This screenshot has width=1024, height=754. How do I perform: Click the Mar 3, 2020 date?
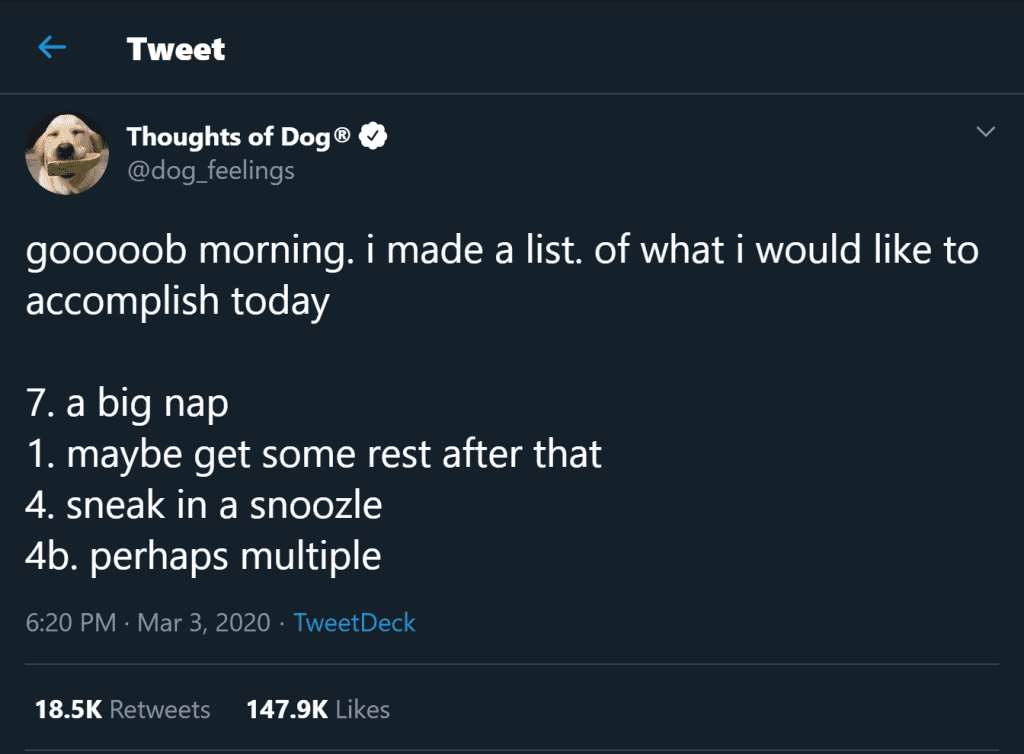pos(204,623)
